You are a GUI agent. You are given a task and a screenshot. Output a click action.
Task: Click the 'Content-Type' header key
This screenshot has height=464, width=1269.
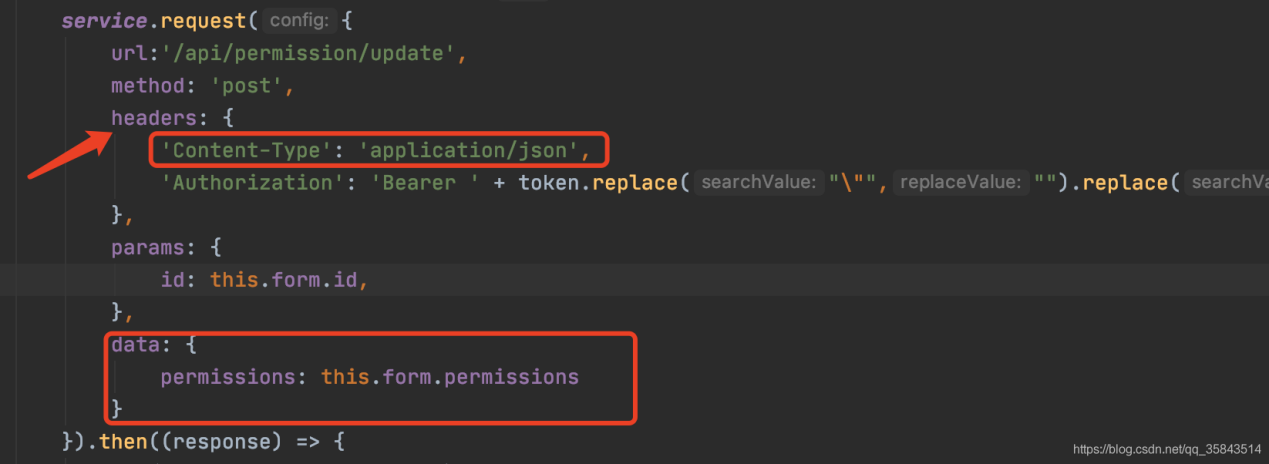point(246,151)
